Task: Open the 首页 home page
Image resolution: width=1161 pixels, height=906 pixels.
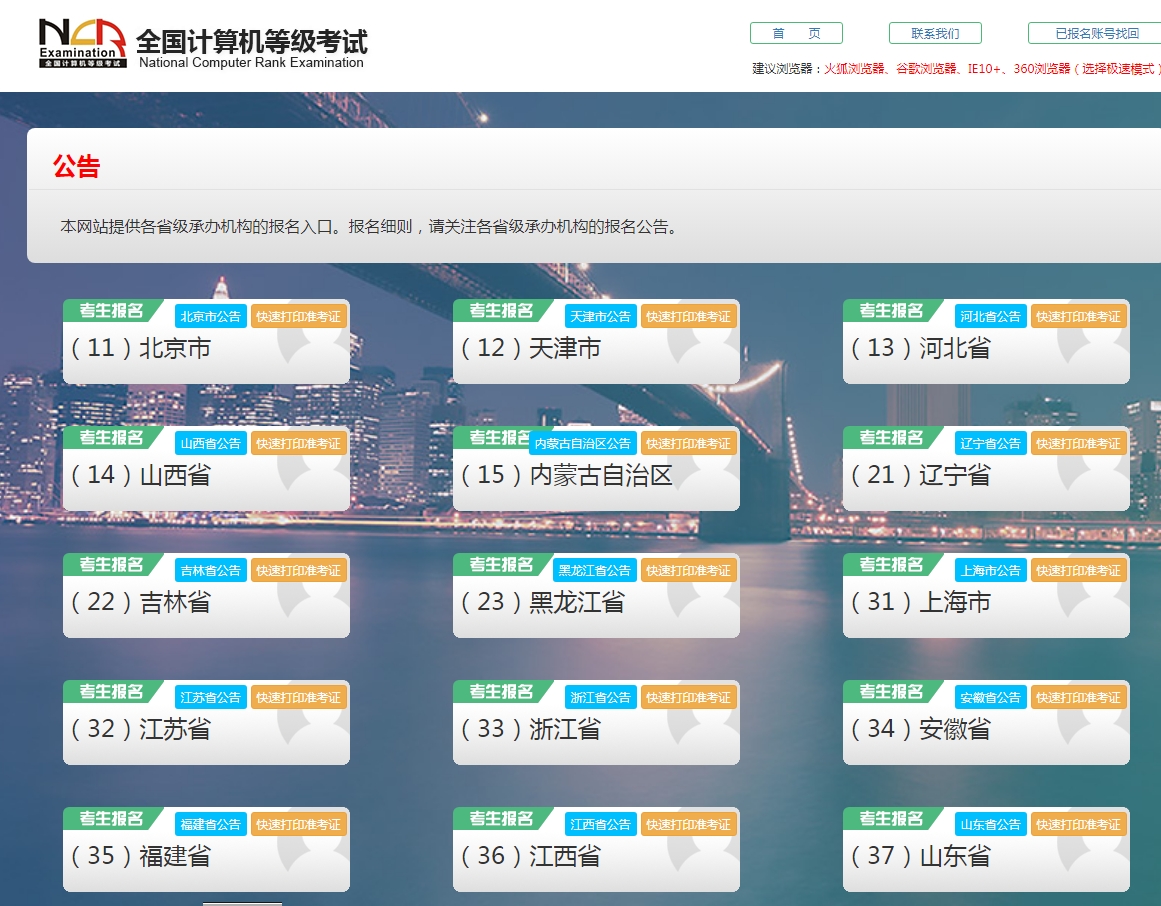Action: [x=796, y=32]
